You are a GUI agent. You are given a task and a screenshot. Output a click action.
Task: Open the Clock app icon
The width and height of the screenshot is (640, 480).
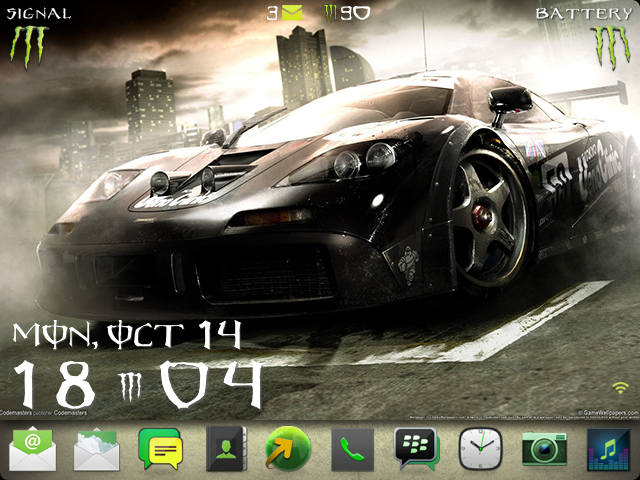tap(480, 449)
